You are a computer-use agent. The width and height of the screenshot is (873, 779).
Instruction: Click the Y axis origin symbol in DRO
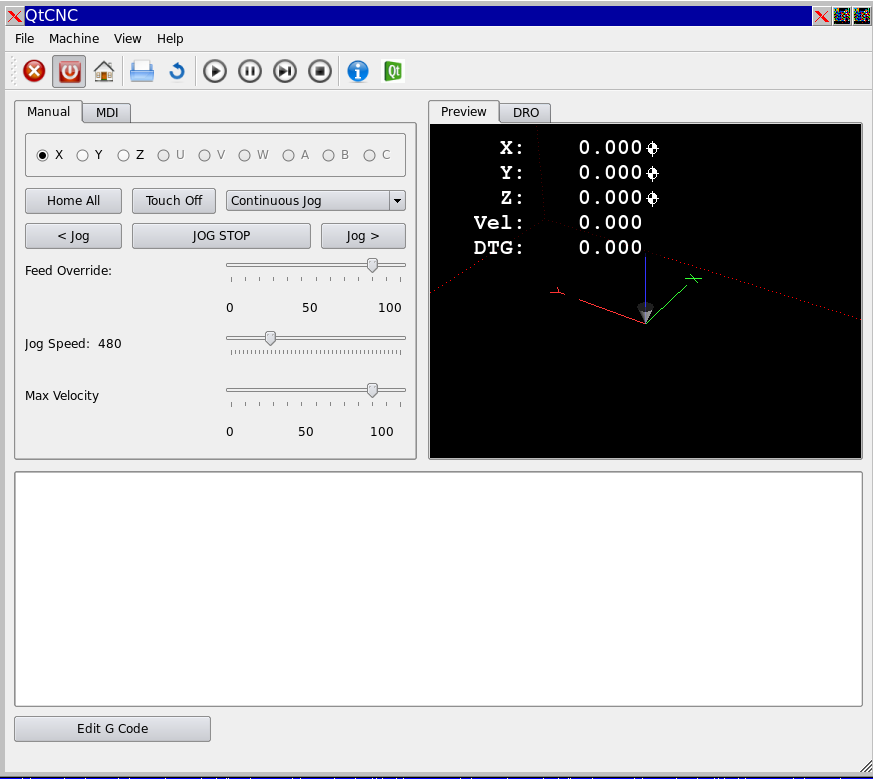point(653,173)
